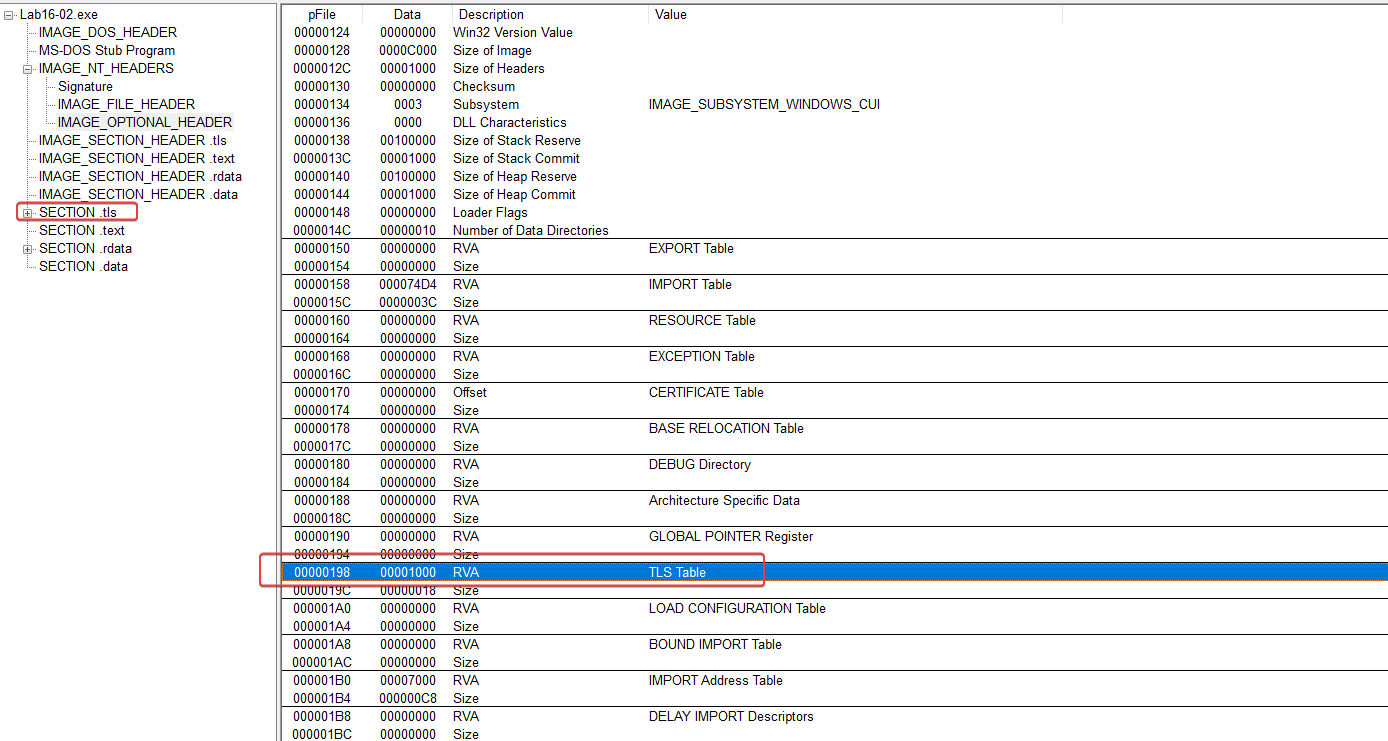The width and height of the screenshot is (1388, 741).
Task: Select IMAGE_DOS_HEADER in the tree
Action: click(108, 33)
